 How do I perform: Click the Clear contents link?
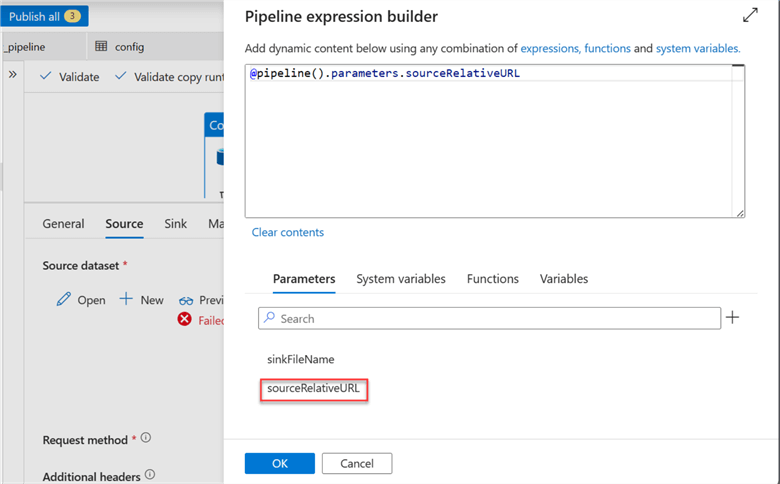[288, 232]
